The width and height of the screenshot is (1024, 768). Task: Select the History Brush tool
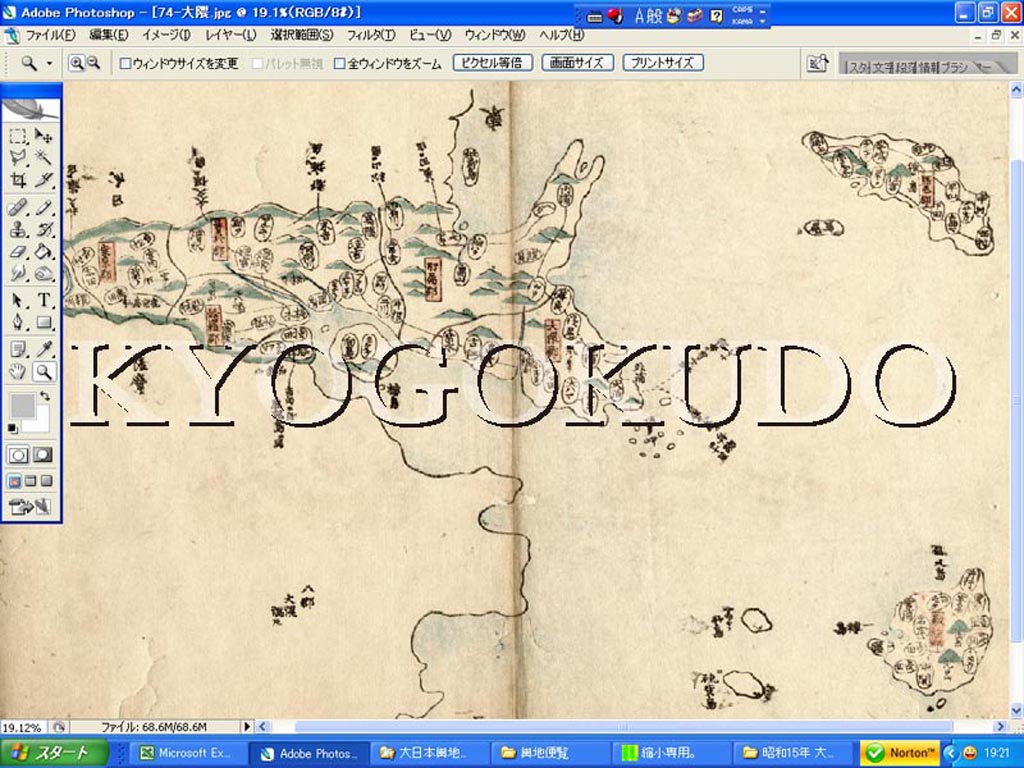[x=43, y=230]
